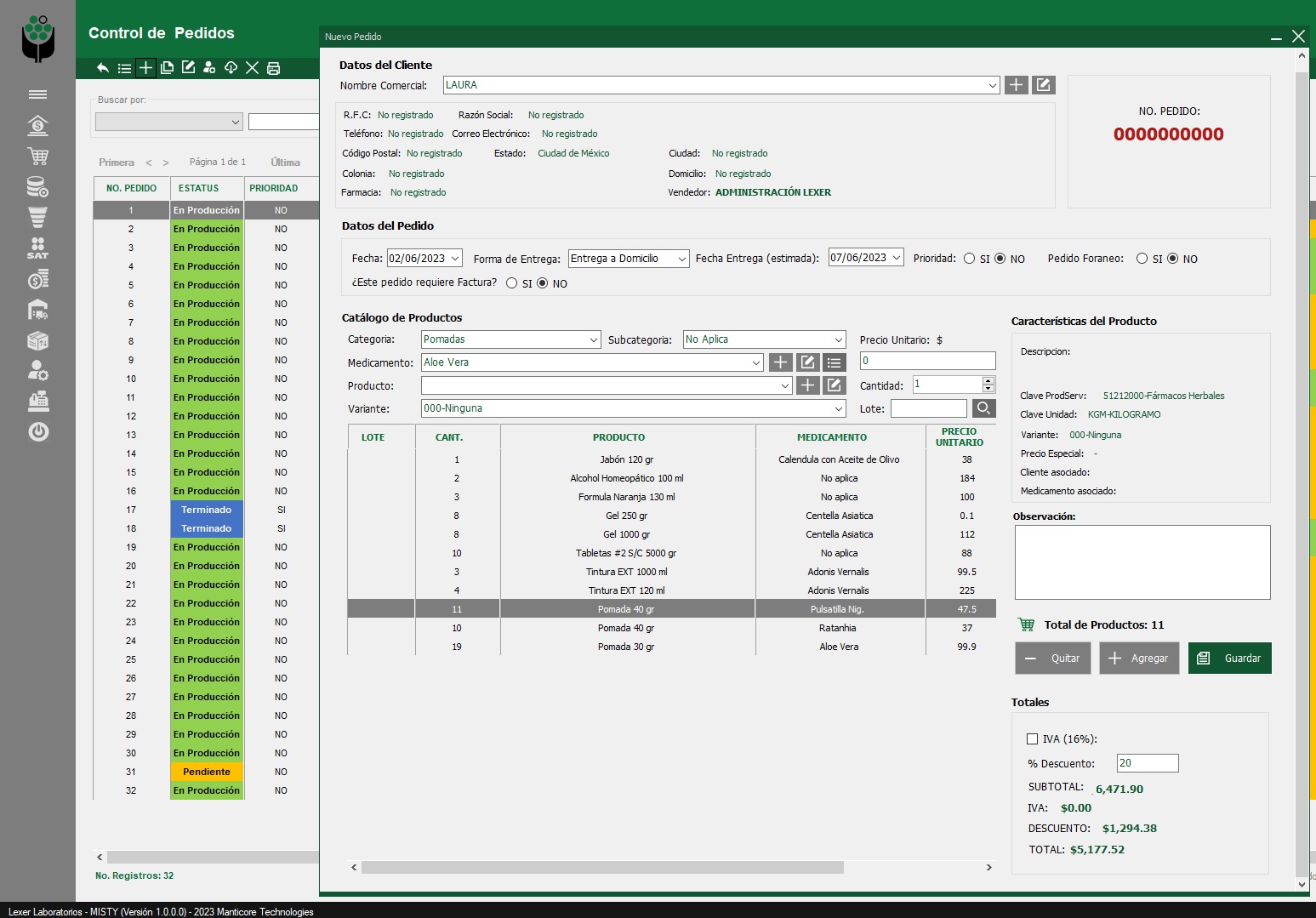Go to Última page in pagination
1316x918 pixels.
click(285, 163)
